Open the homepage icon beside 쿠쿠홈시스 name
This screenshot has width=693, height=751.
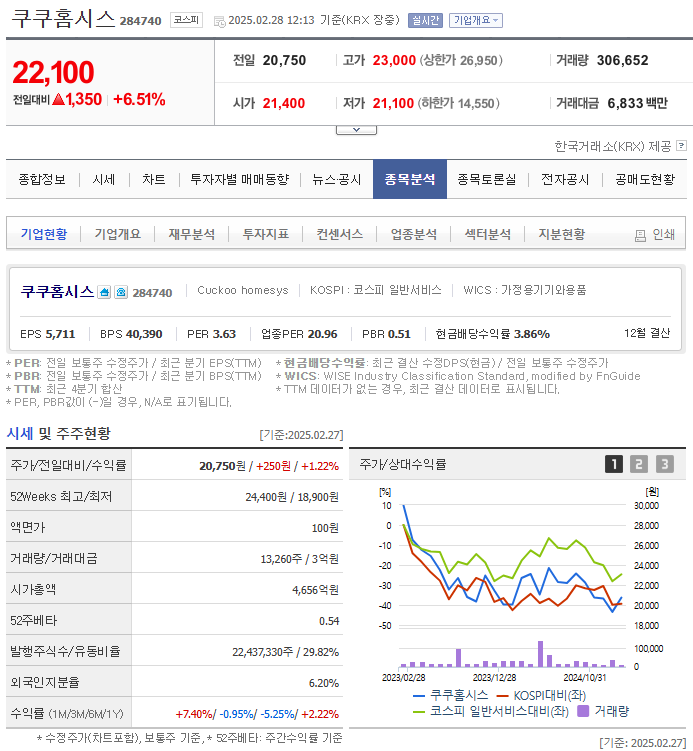click(x=104, y=292)
